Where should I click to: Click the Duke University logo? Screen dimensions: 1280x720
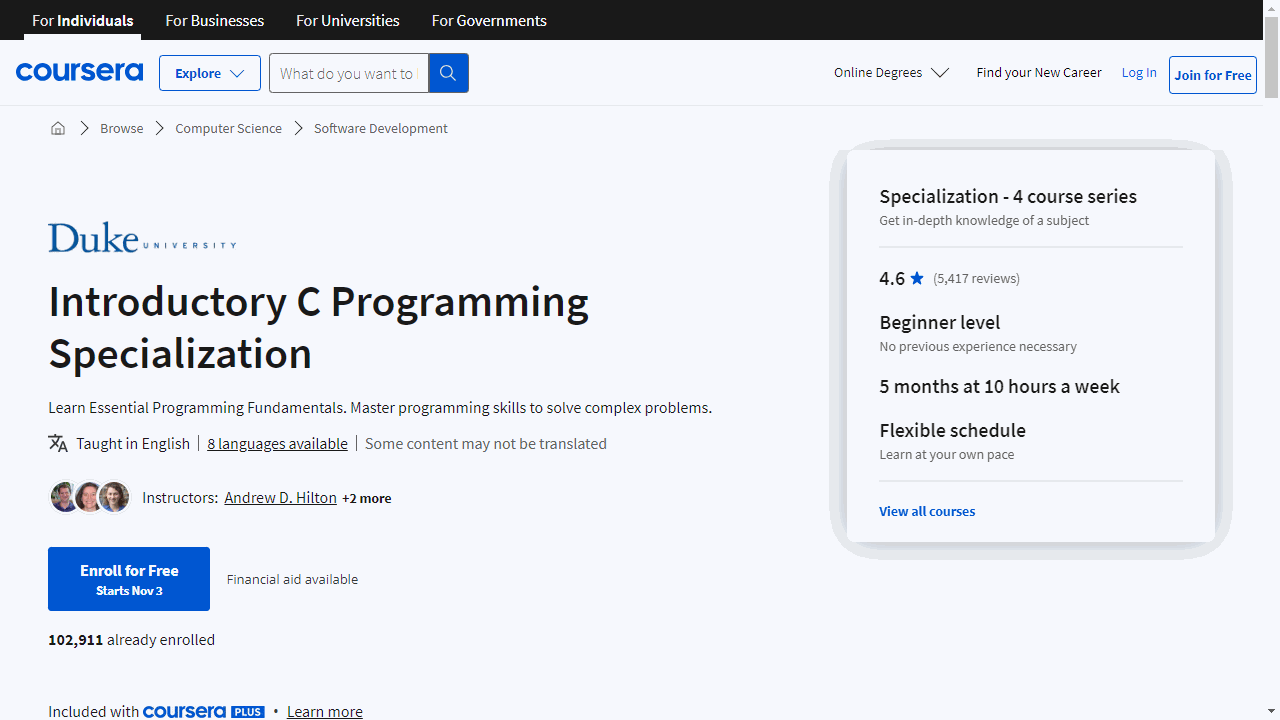142,238
